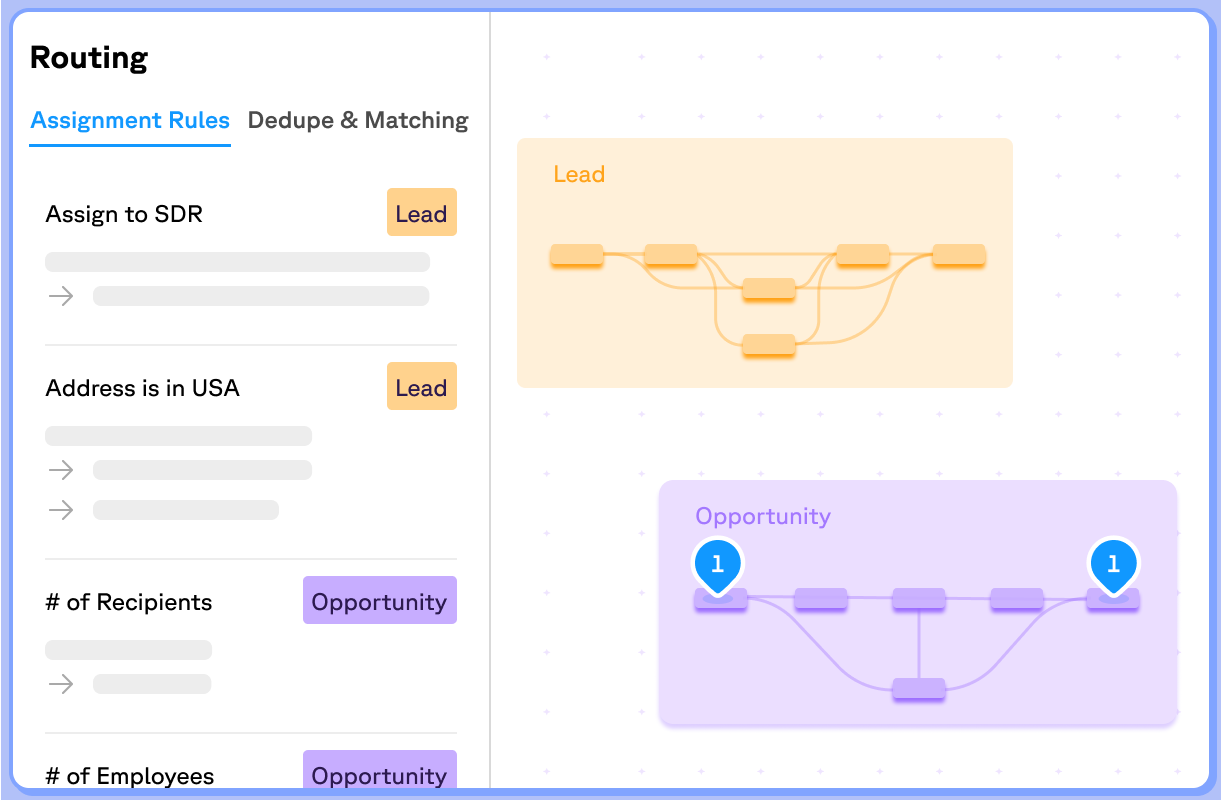
Task: Click the Opportunity panel title label
Action: [763, 516]
